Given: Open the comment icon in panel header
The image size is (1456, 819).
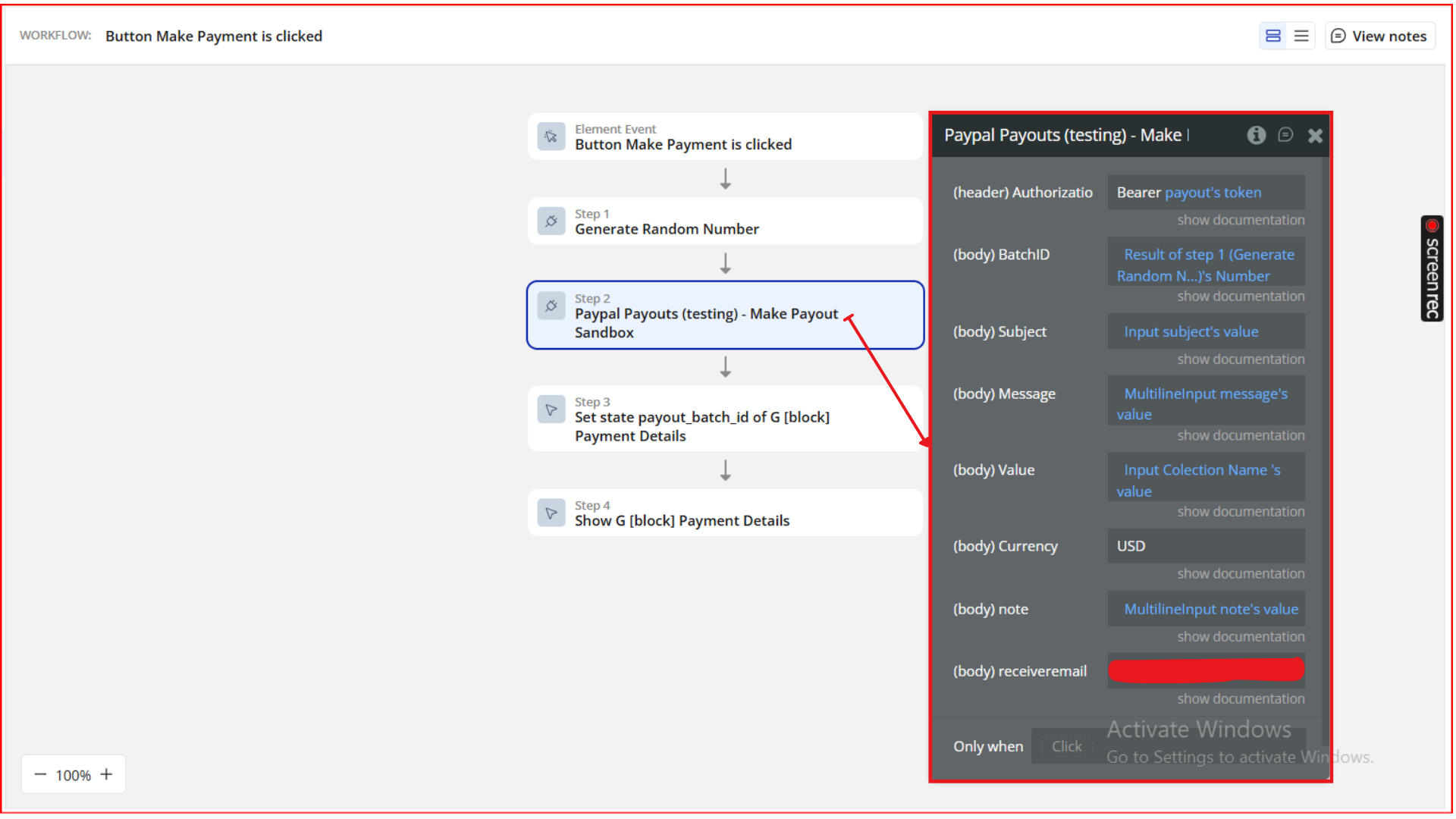Looking at the screenshot, I should pyautogui.click(x=1285, y=135).
